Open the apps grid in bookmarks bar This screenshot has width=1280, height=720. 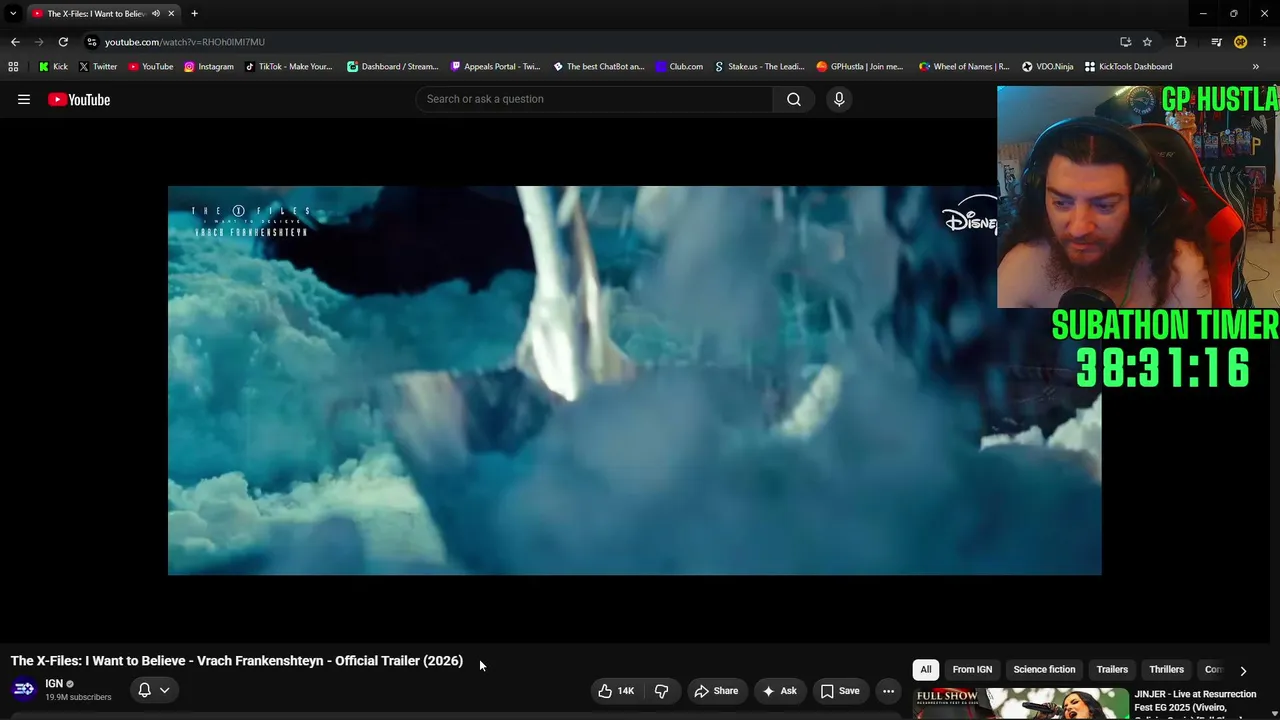click(x=13, y=67)
